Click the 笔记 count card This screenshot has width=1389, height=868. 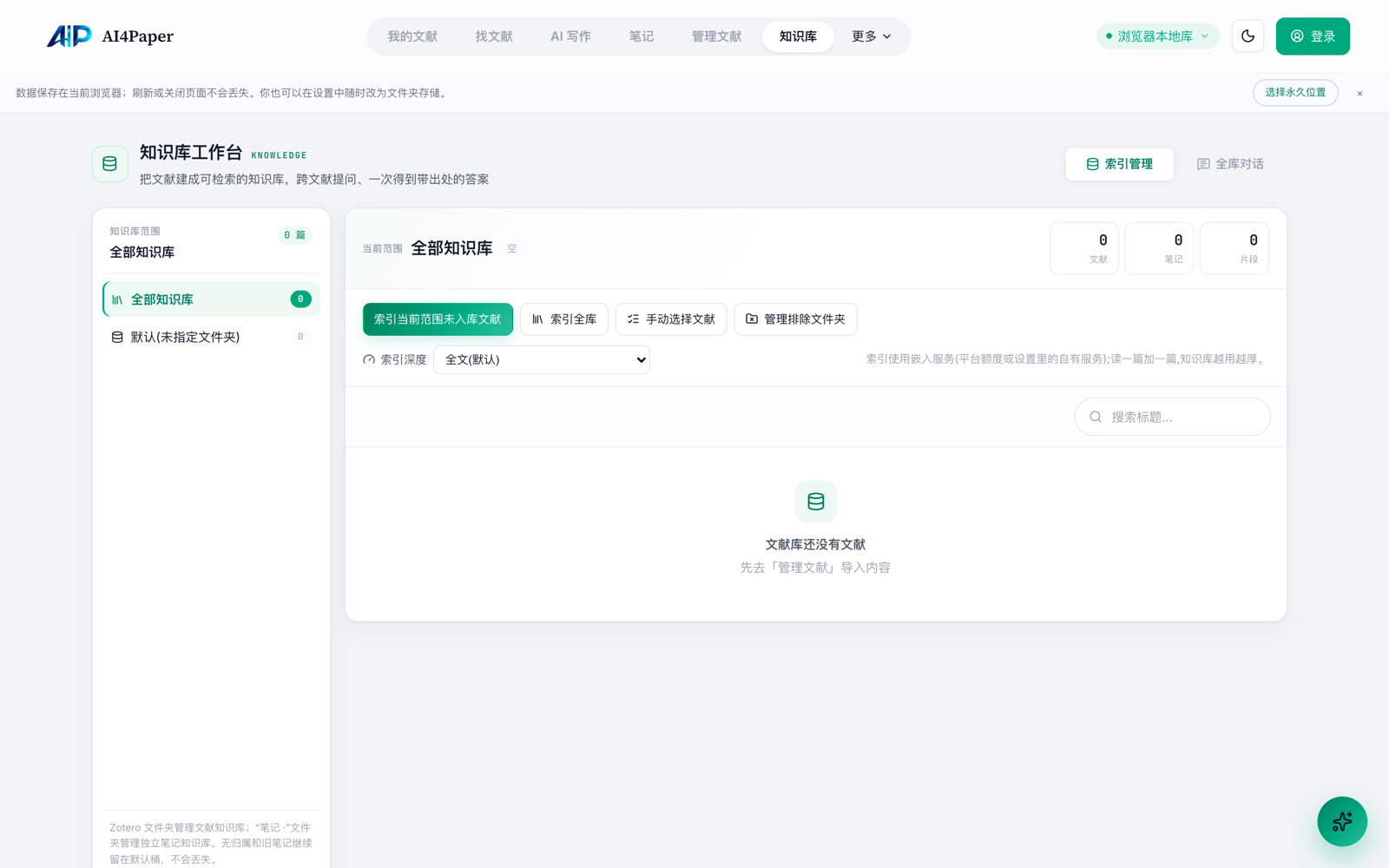(1159, 248)
